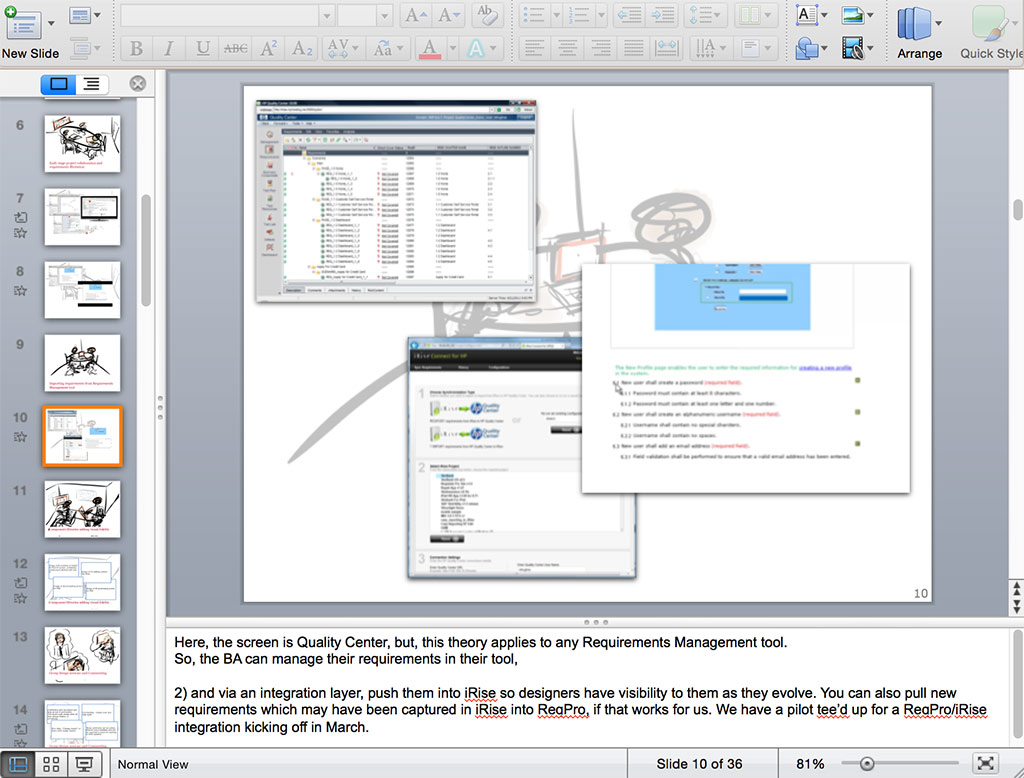1024x778 pixels.
Task: Insert a picture from the toolbar
Action: pyautogui.click(x=856, y=15)
